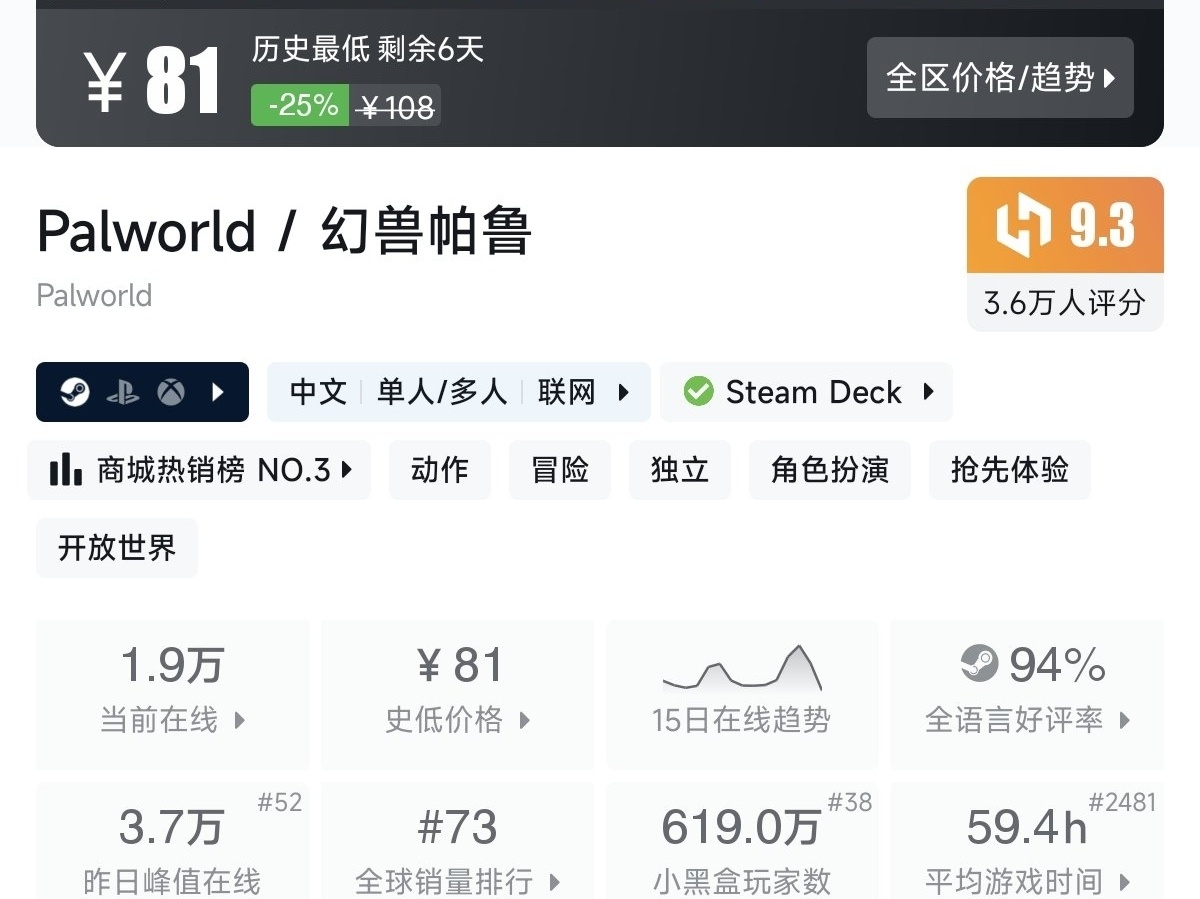Image resolution: width=1200 pixels, height=899 pixels.
Task: Expand 史低价格 lowest price arrow
Action: pyautogui.click(x=524, y=720)
